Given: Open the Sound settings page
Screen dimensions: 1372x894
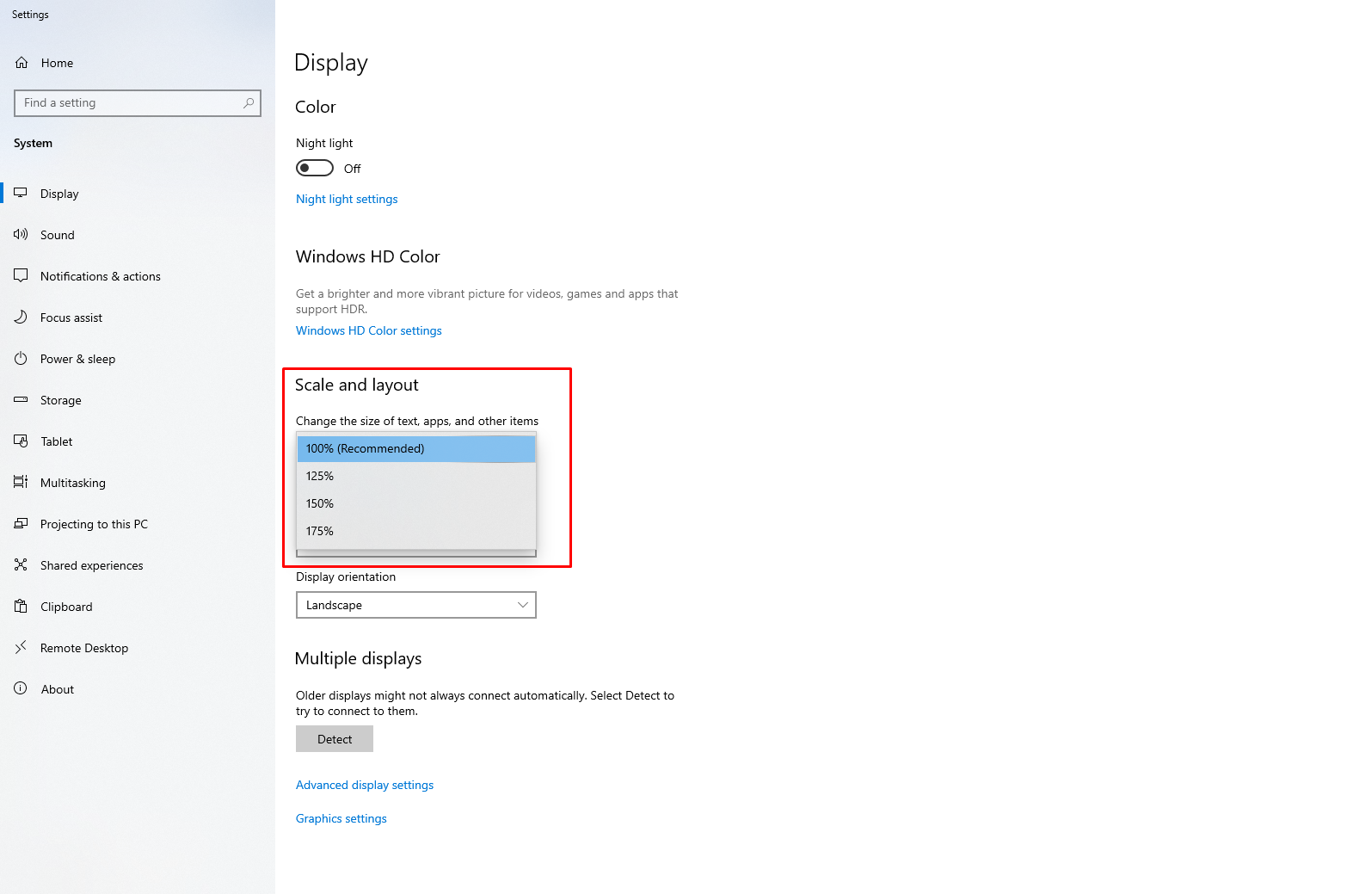Looking at the screenshot, I should [138, 235].
